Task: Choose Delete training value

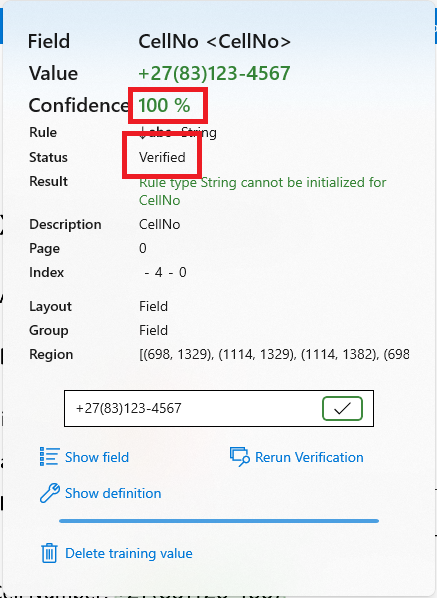Action: 129,553
